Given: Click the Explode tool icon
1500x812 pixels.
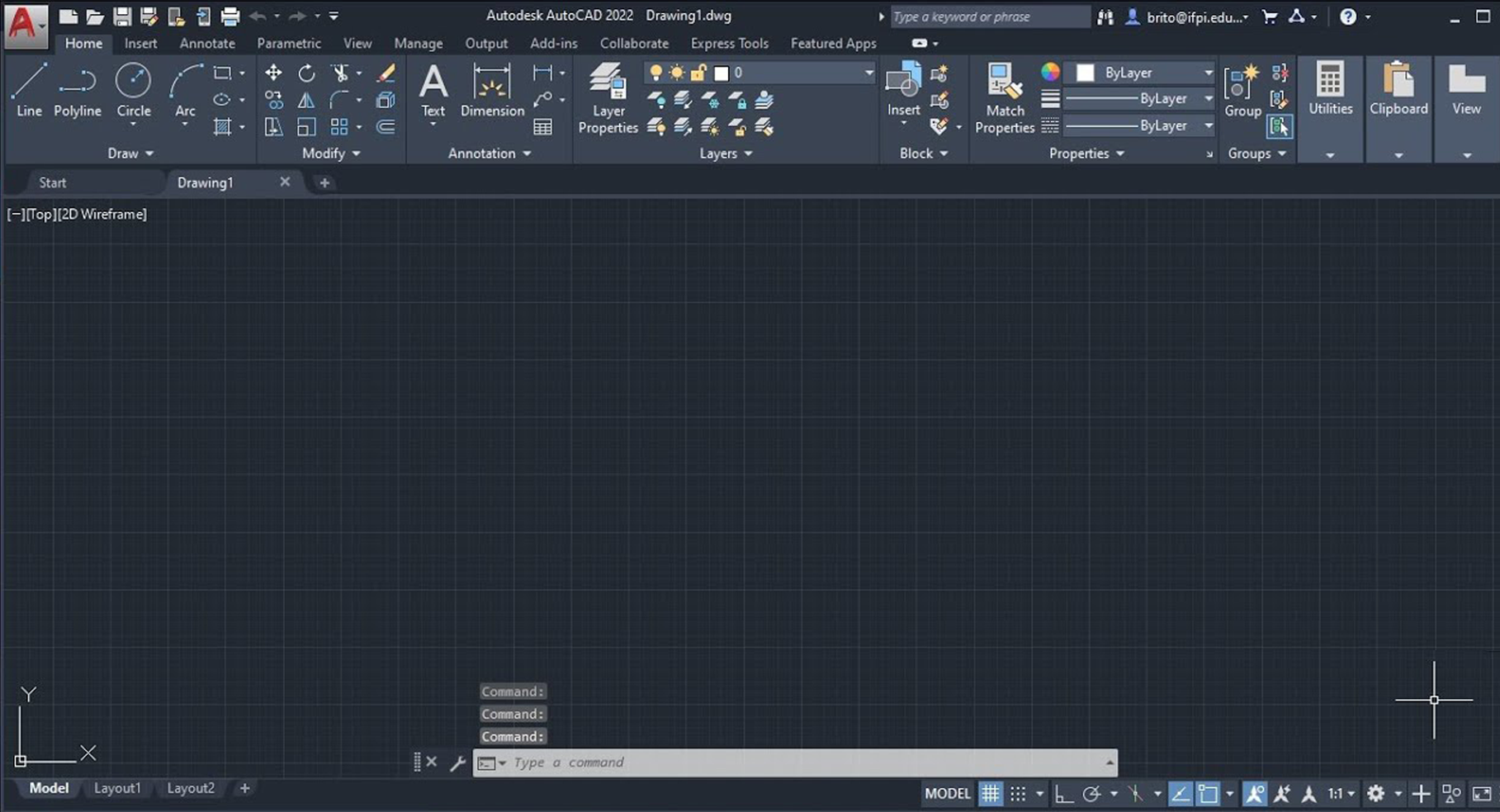Looking at the screenshot, I should coord(386,100).
